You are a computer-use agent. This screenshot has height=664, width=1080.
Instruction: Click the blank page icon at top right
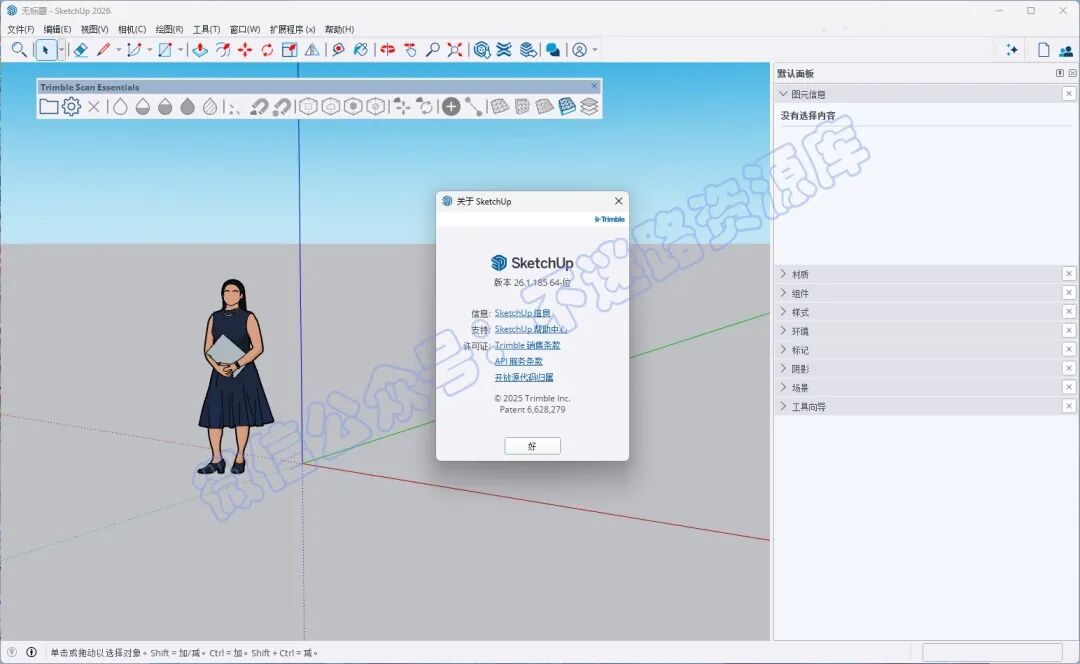(x=1043, y=50)
